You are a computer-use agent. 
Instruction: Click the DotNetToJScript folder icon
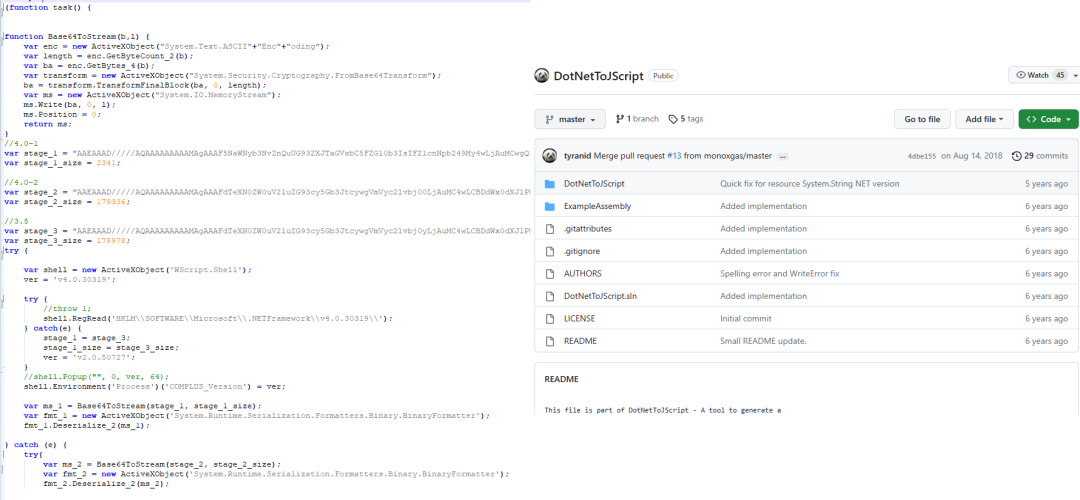point(550,184)
